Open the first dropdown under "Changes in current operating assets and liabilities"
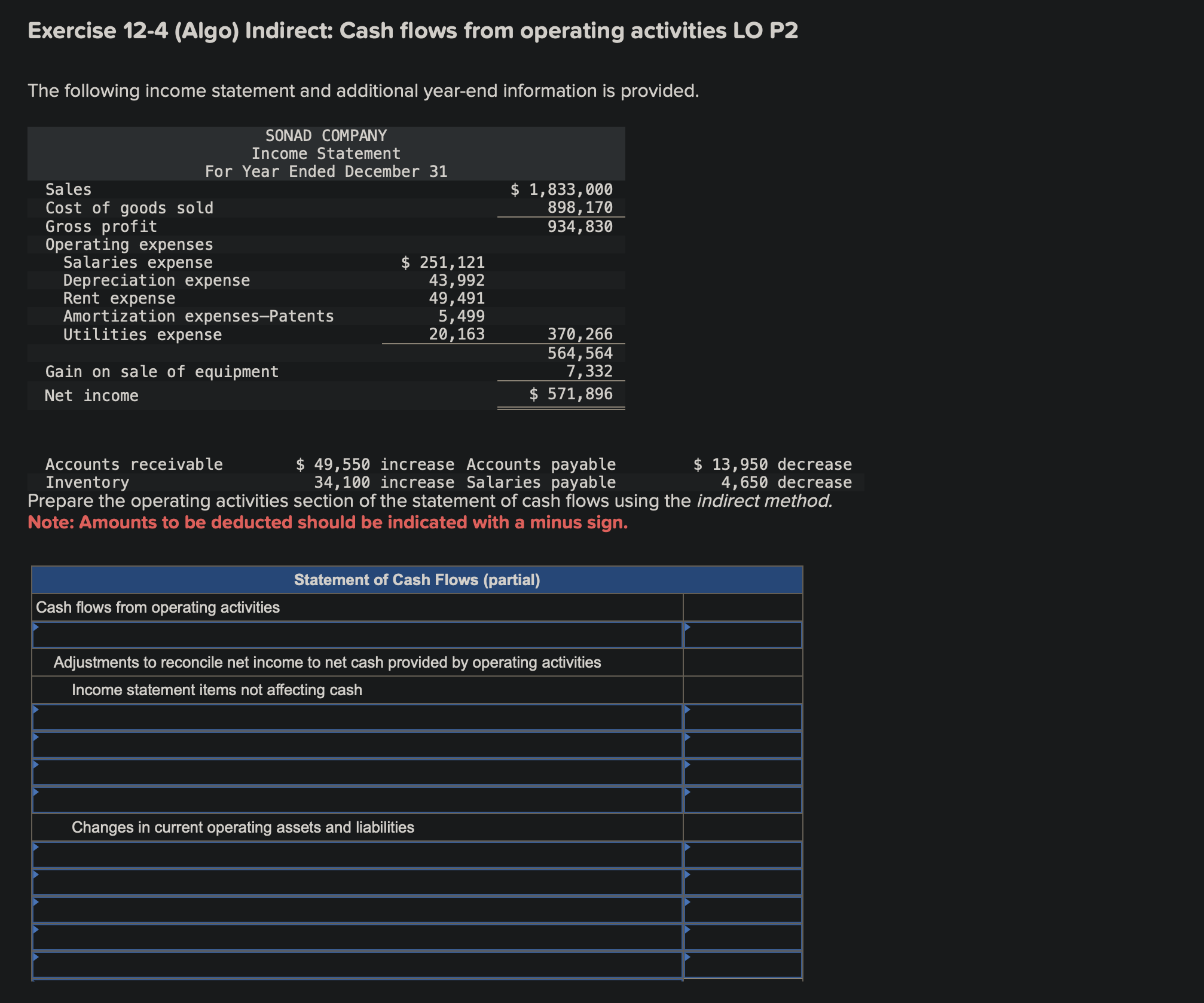Image resolution: width=1204 pixels, height=1003 pixels. tap(359, 855)
